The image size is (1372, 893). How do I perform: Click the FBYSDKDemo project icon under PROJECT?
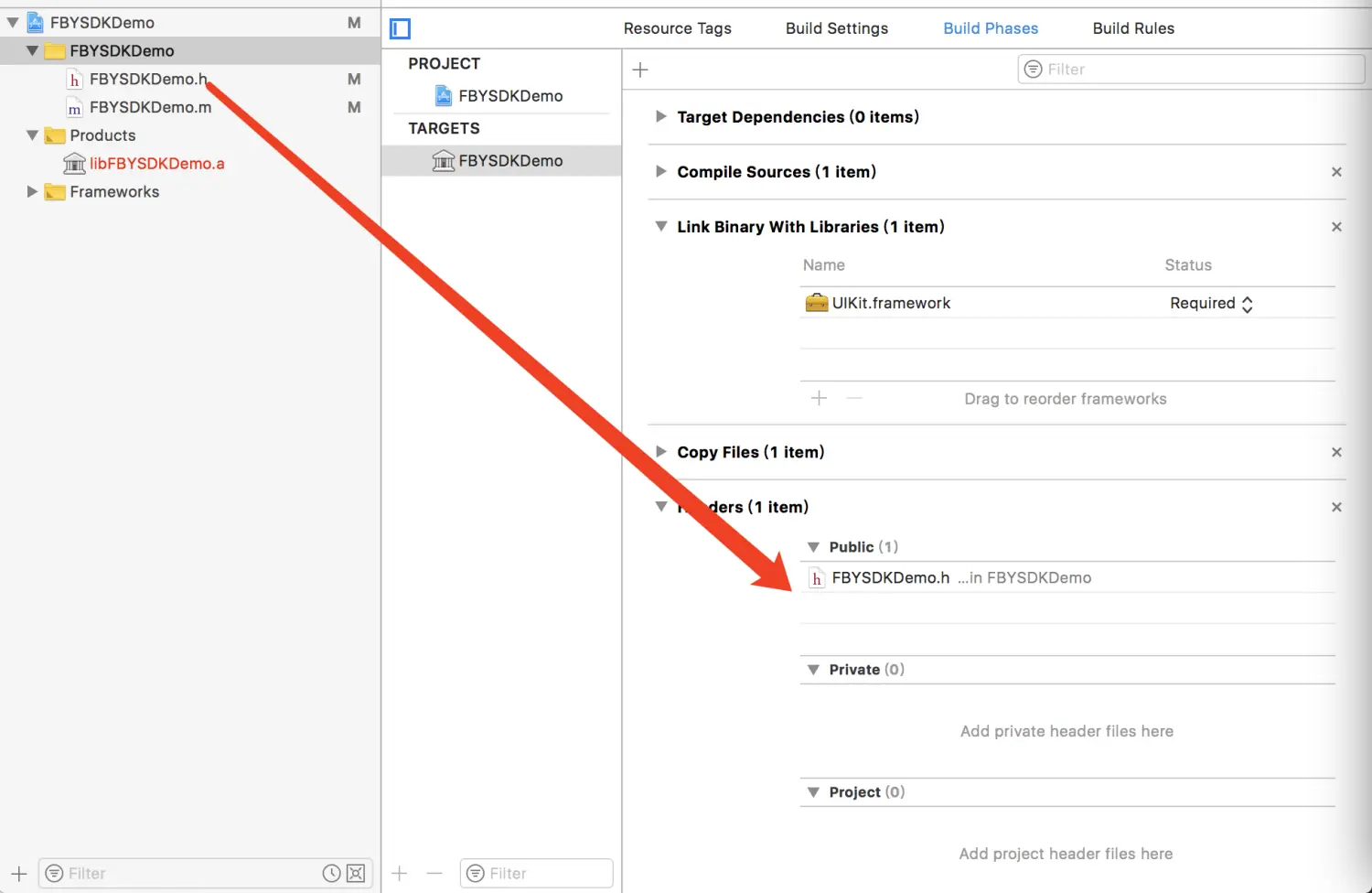[444, 95]
